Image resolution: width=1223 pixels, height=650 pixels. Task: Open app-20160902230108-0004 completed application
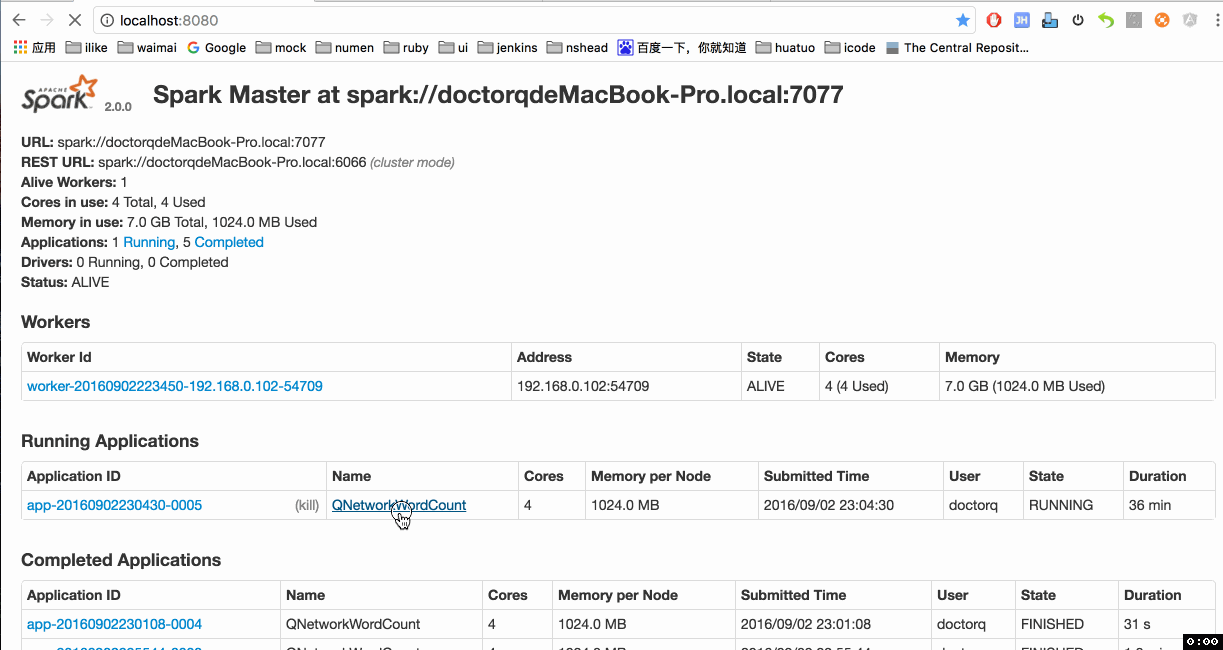pyautogui.click(x=114, y=624)
